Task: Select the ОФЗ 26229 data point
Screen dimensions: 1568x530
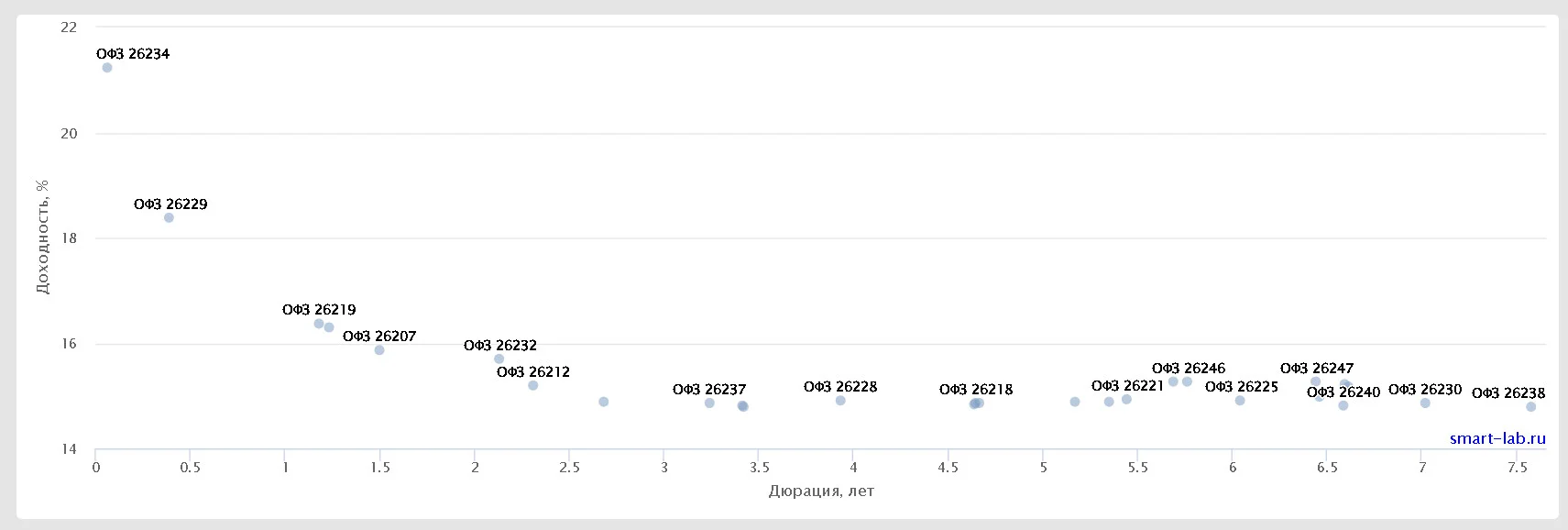Action: [169, 218]
